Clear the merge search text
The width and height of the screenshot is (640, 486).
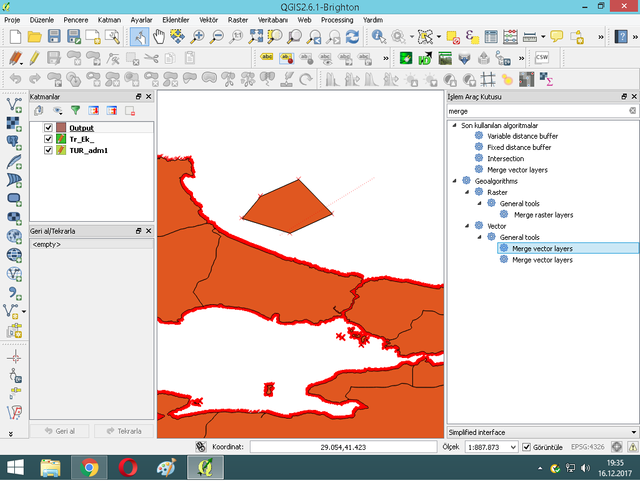coord(632,111)
